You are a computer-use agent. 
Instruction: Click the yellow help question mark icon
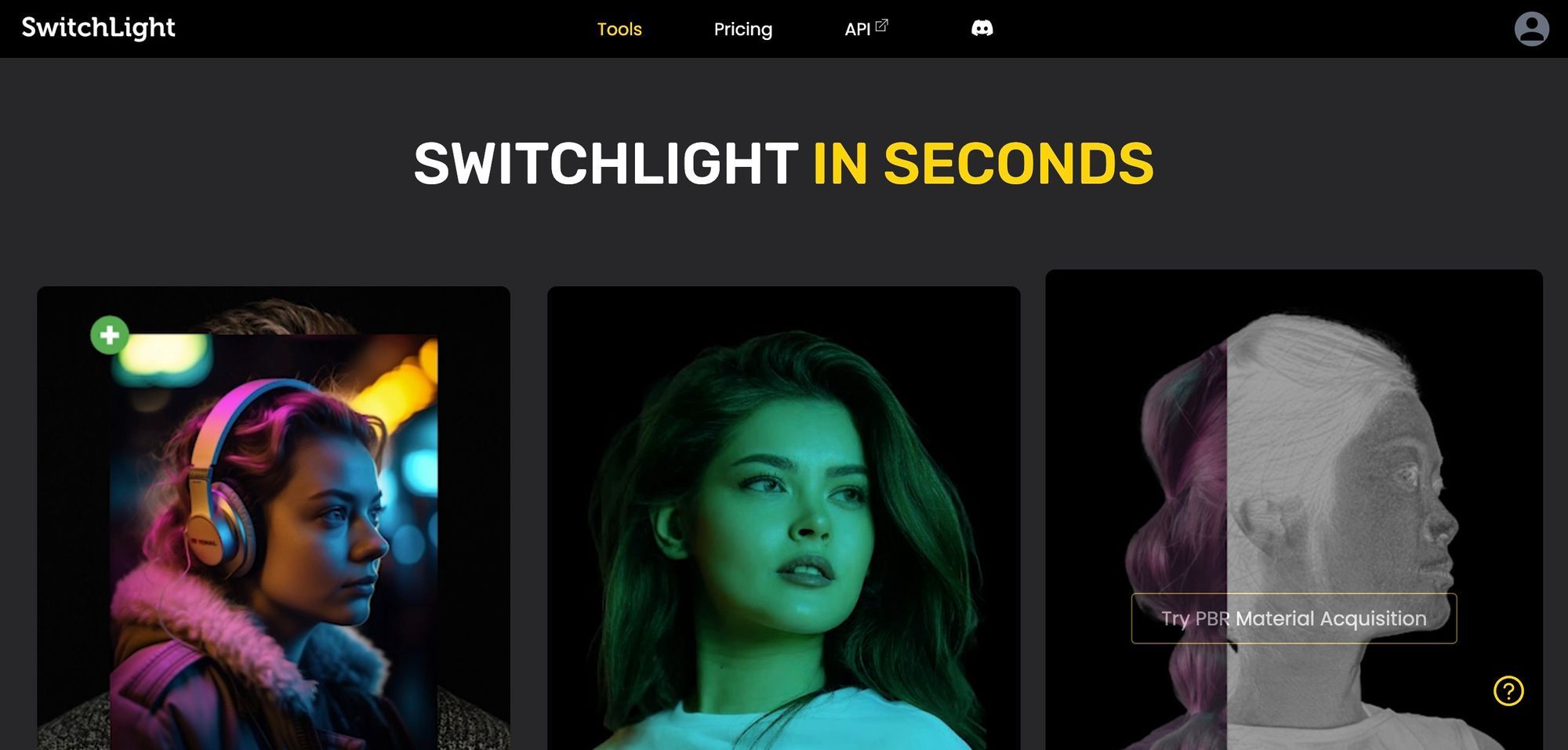pyautogui.click(x=1508, y=690)
